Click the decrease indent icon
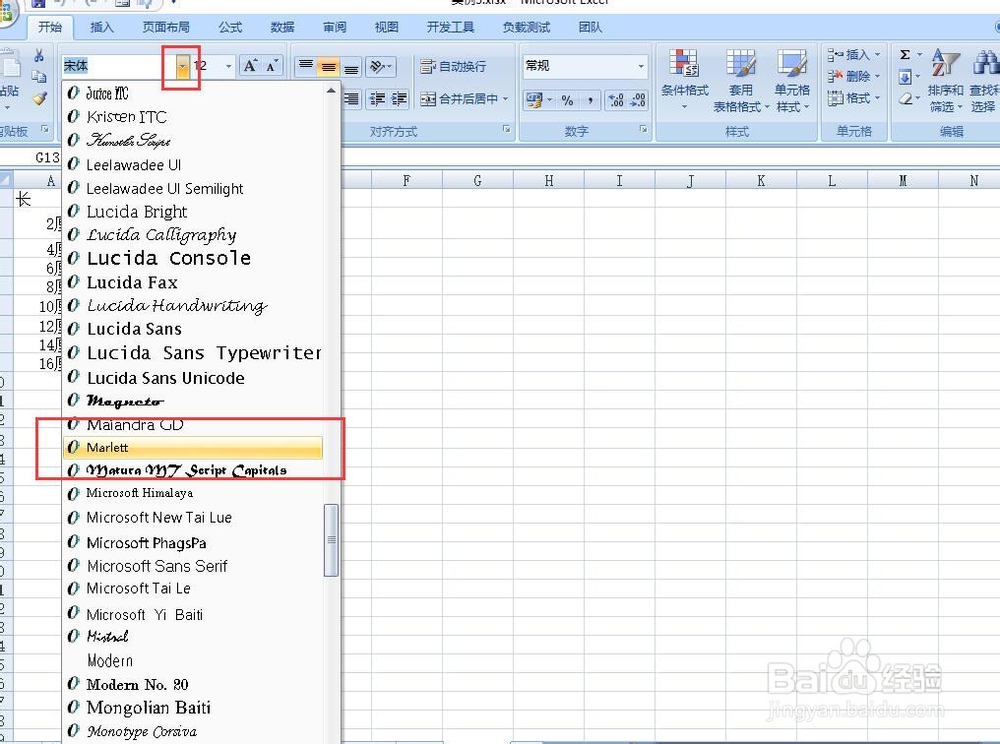 pos(377,99)
